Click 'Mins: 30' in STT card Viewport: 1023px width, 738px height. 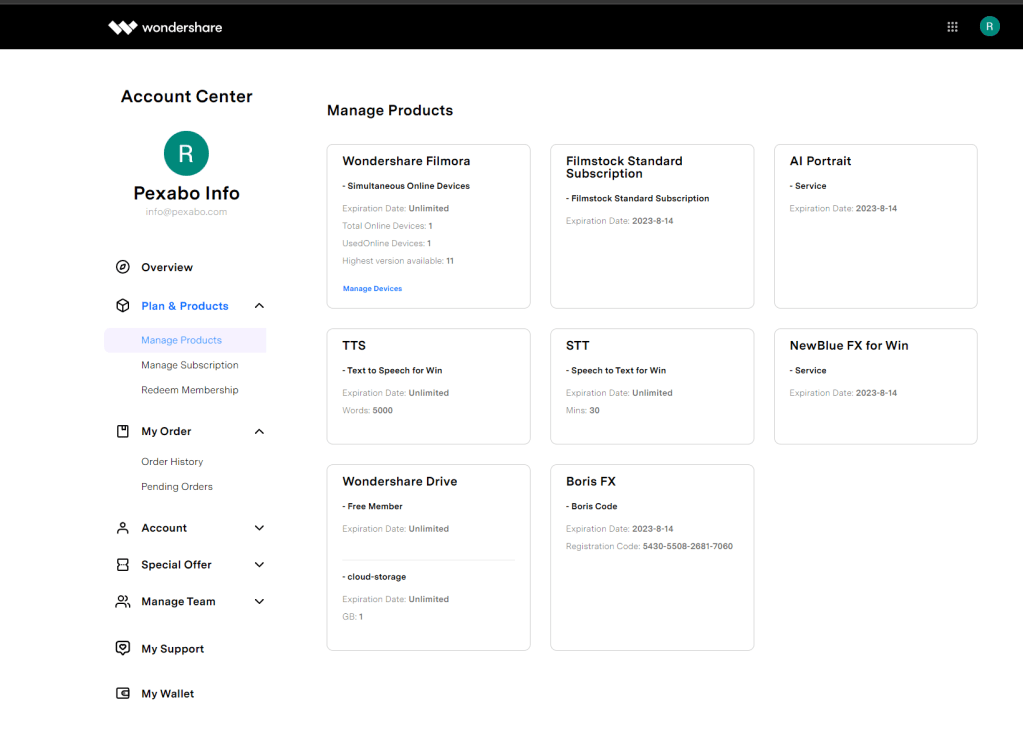click(583, 410)
